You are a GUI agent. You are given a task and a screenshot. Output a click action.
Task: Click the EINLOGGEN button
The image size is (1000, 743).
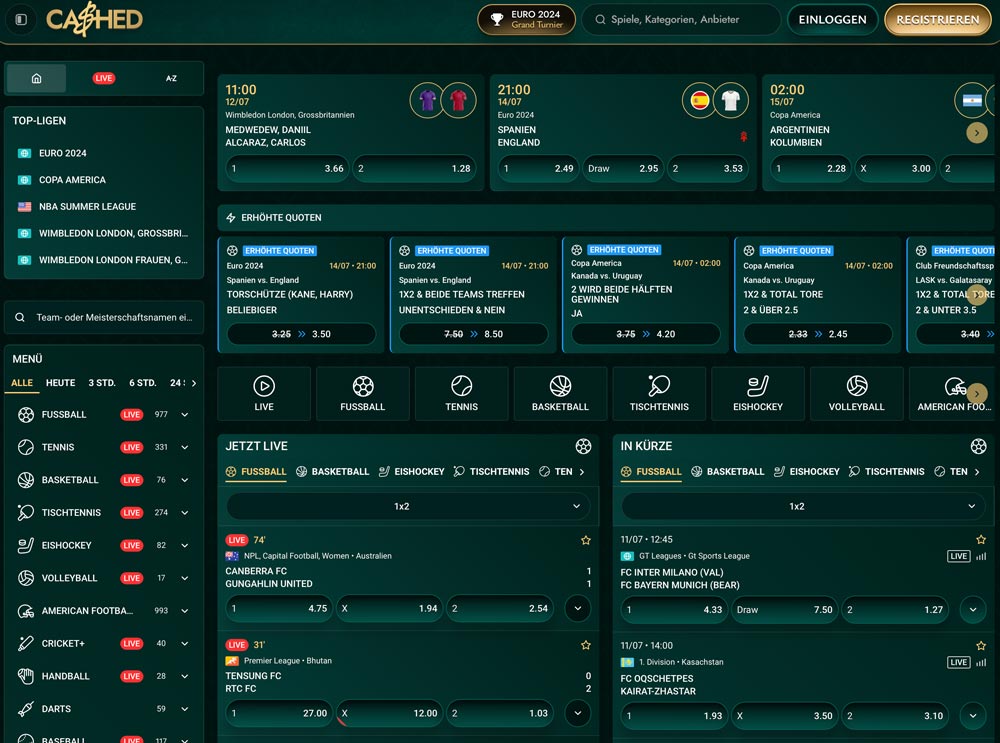[x=832, y=19]
